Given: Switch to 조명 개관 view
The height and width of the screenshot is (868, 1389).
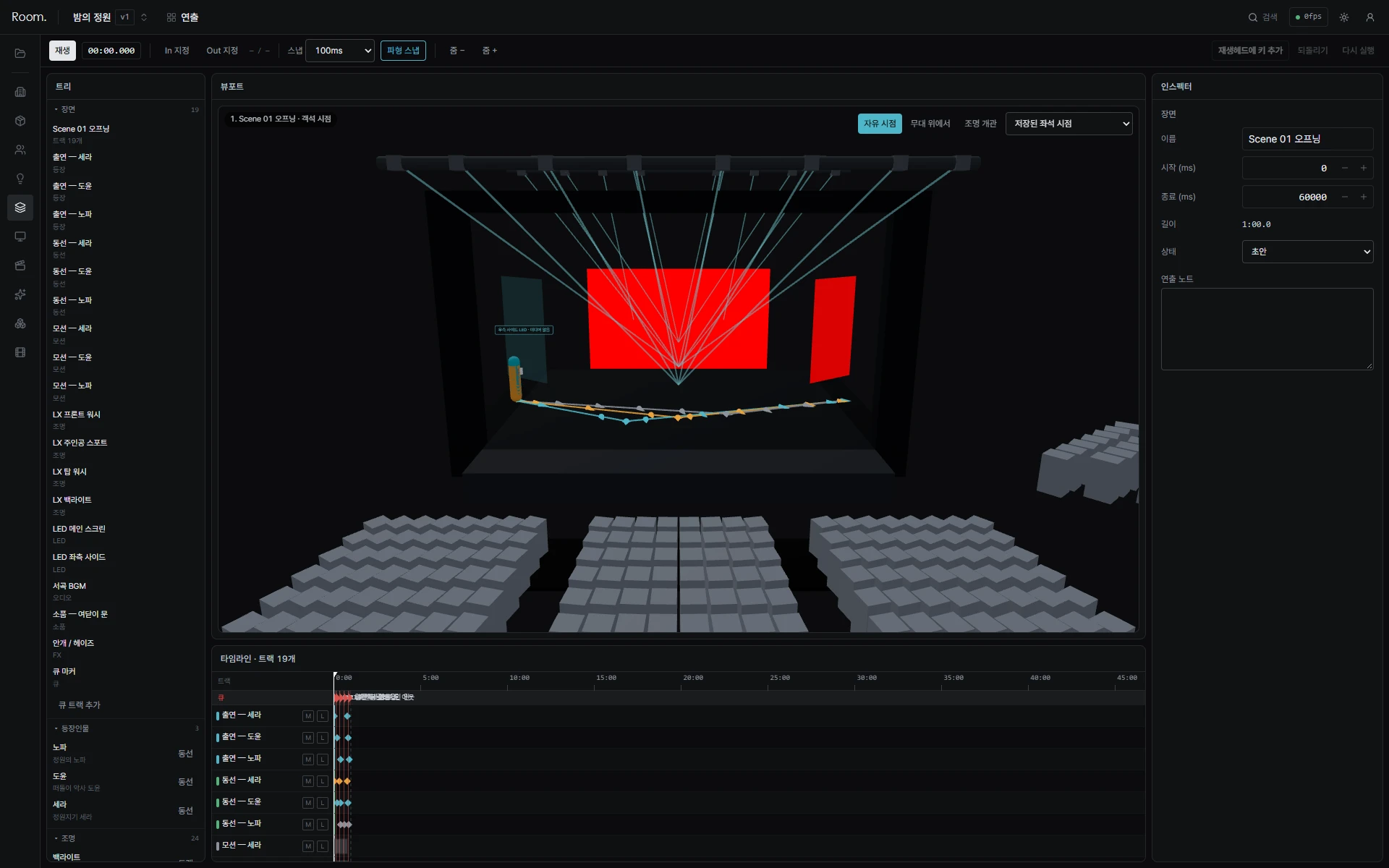Looking at the screenshot, I should tap(980, 124).
